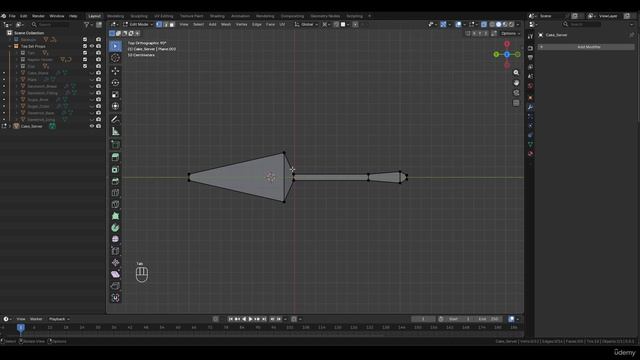
Task: Enable wireframe viewport shading
Action: point(492,24)
